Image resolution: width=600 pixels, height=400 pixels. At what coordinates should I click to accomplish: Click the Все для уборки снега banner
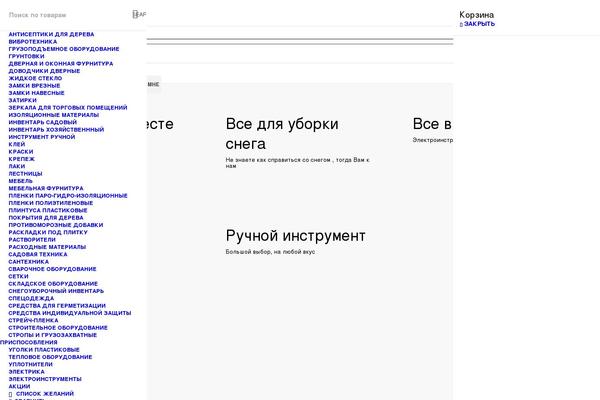(x=282, y=134)
